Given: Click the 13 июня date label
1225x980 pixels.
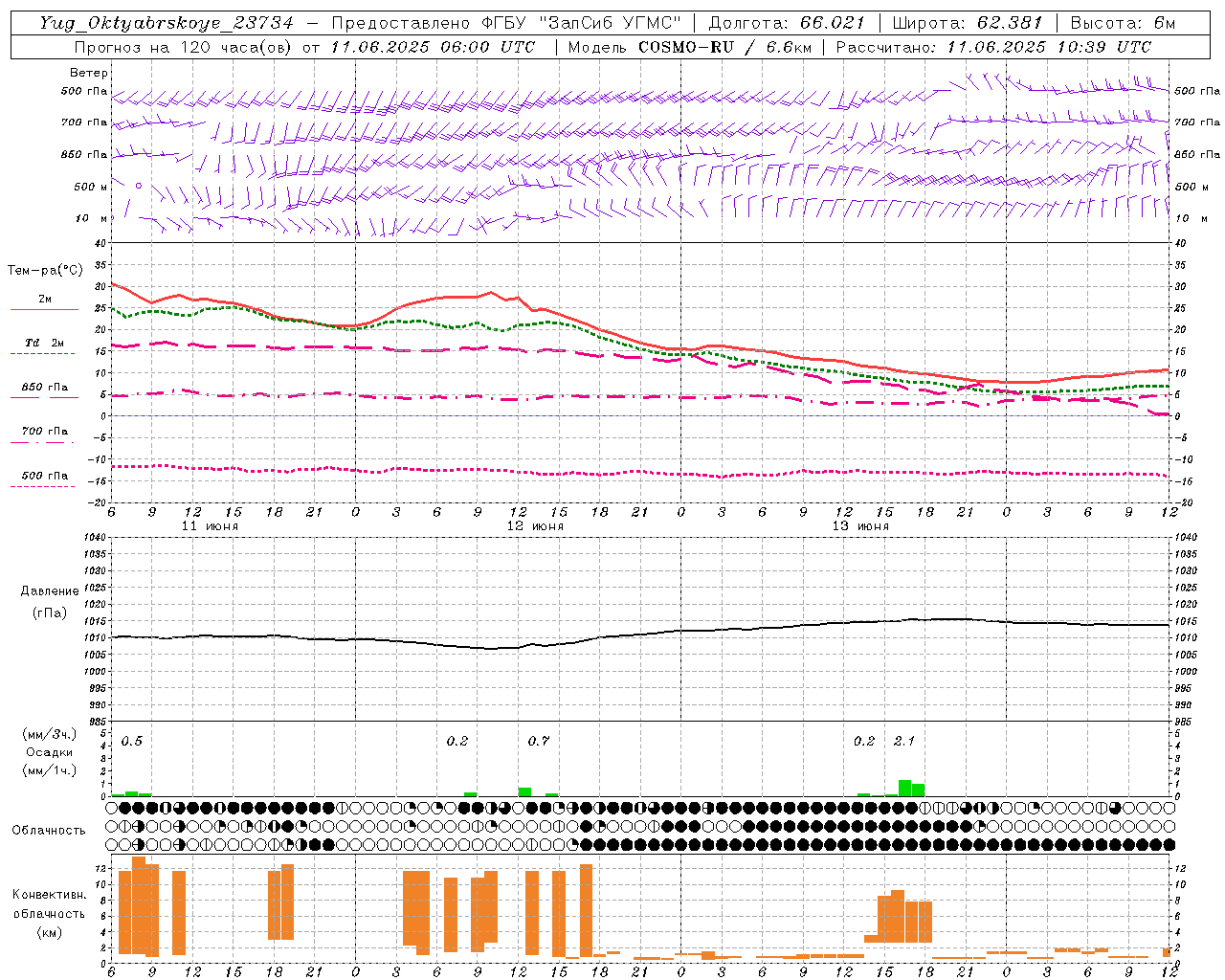Looking at the screenshot, I should click(860, 526).
